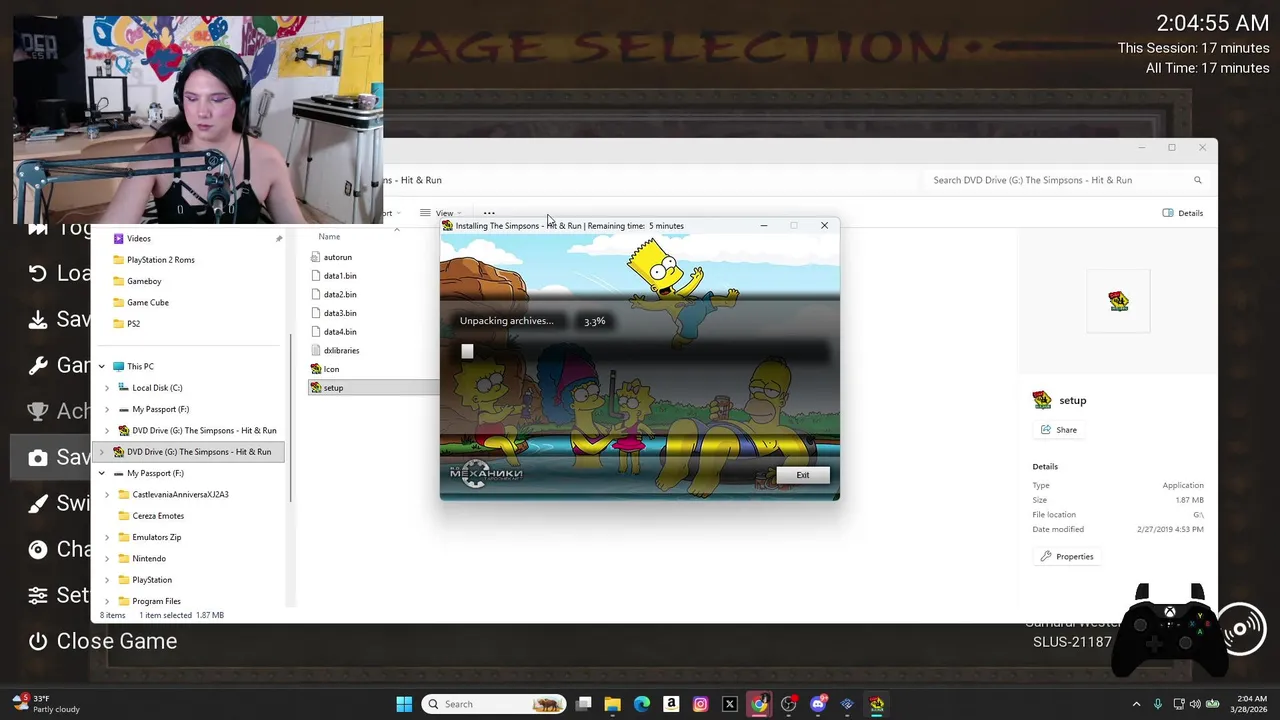Show hidden system tray icons

pyautogui.click(x=1136, y=704)
